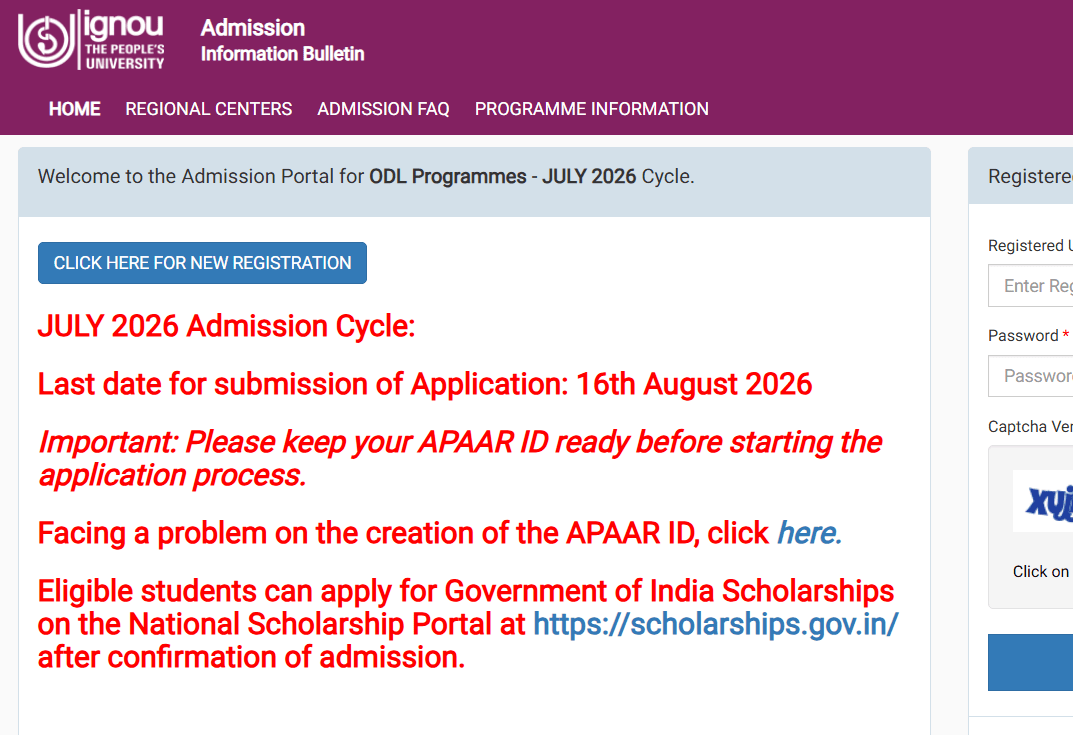Click the last date for submission notice
The height and width of the screenshot is (735, 1073).
(x=425, y=384)
